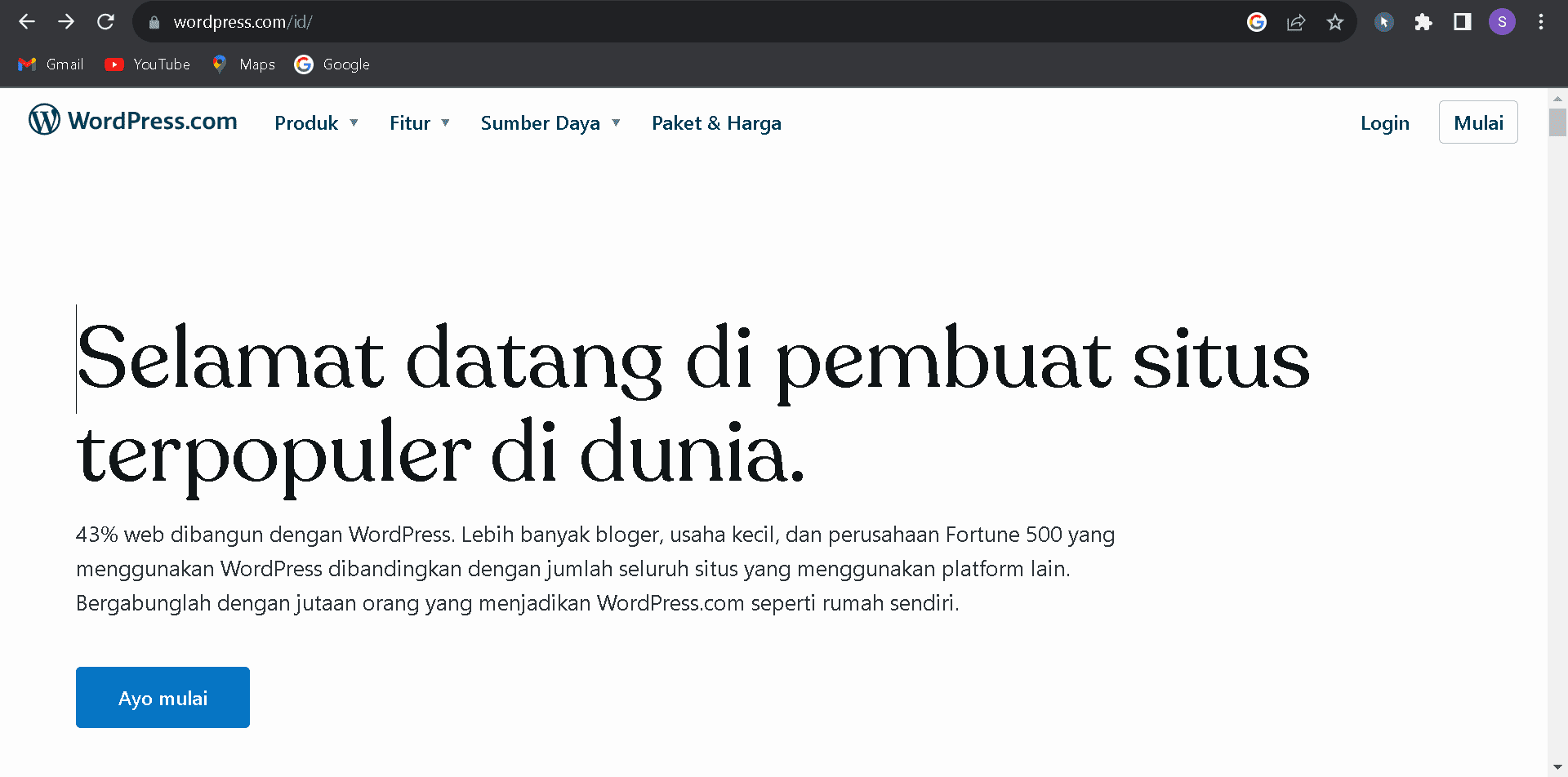1568x777 pixels.
Task: View site info via lock icon
Action: (x=154, y=23)
